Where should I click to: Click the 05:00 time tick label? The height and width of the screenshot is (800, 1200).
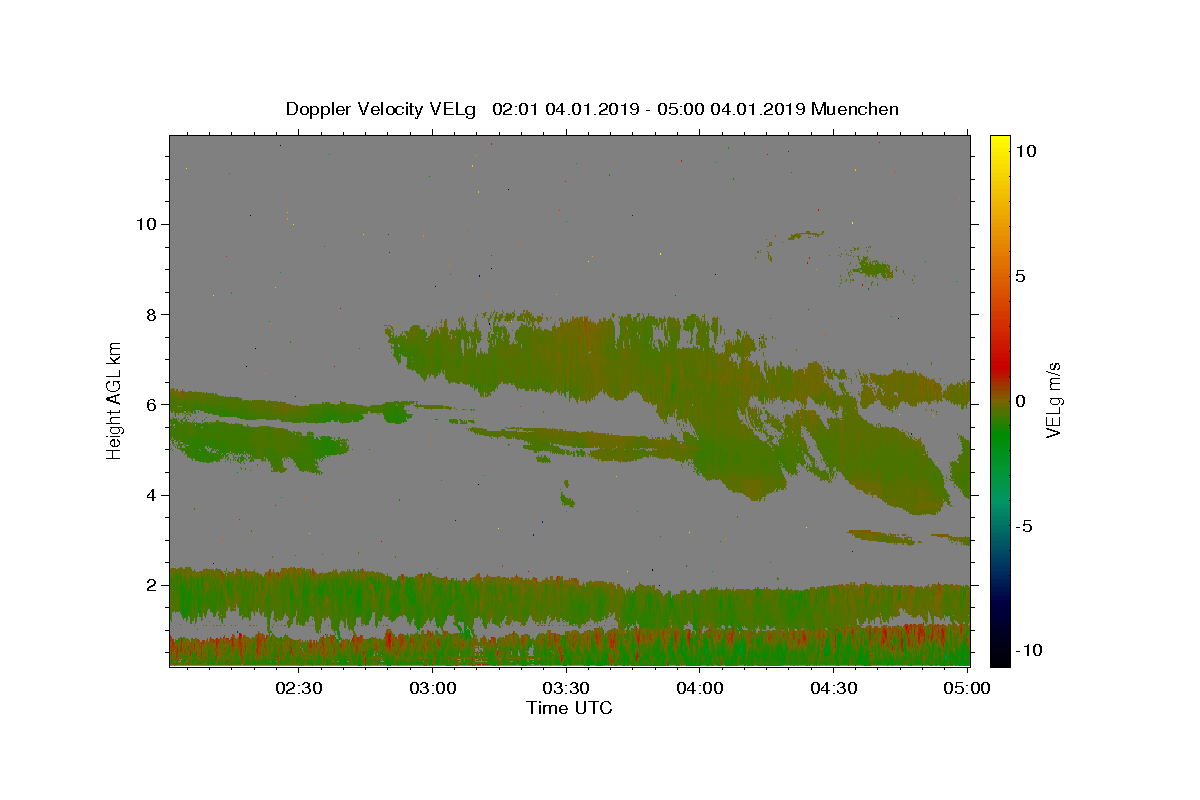pos(966,688)
